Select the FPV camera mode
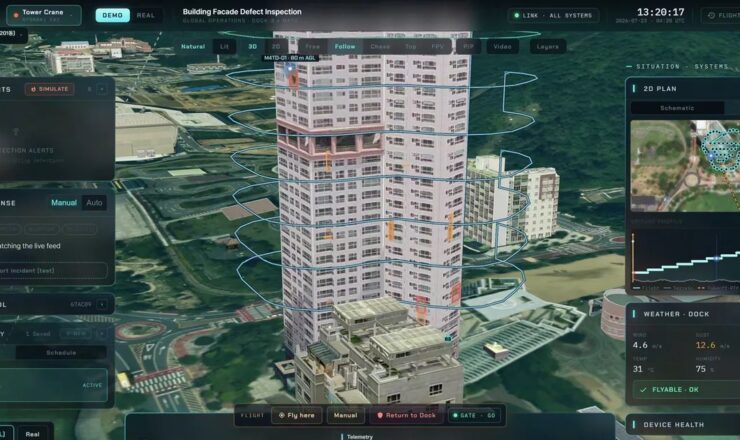Image resolution: width=740 pixels, height=440 pixels. (x=437, y=46)
